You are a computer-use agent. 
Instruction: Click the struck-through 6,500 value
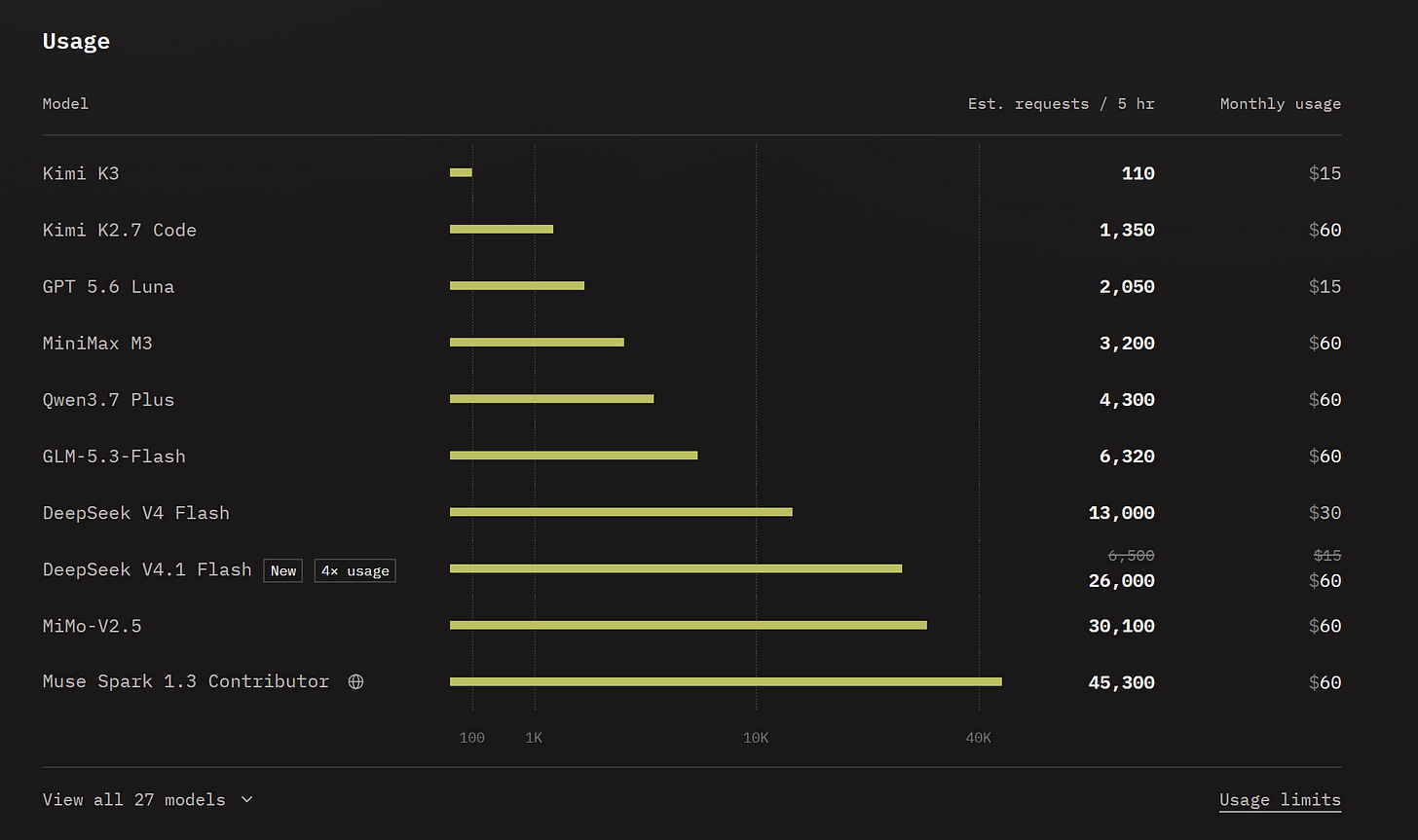click(x=1132, y=556)
